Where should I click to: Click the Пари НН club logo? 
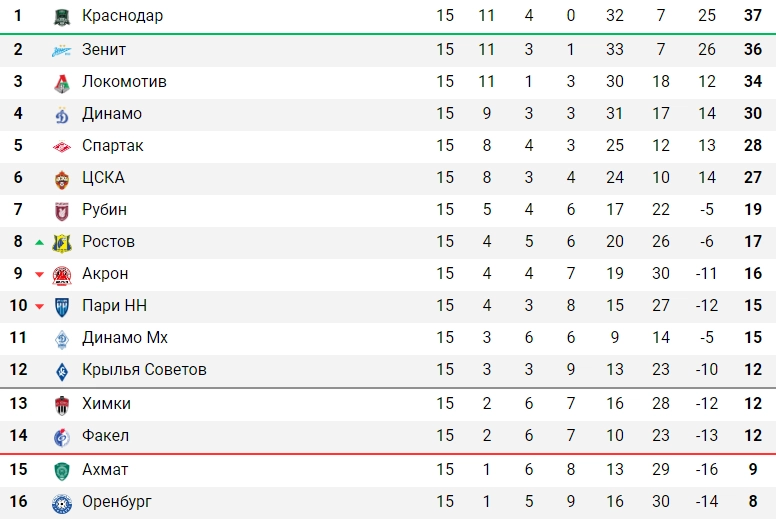tap(62, 306)
